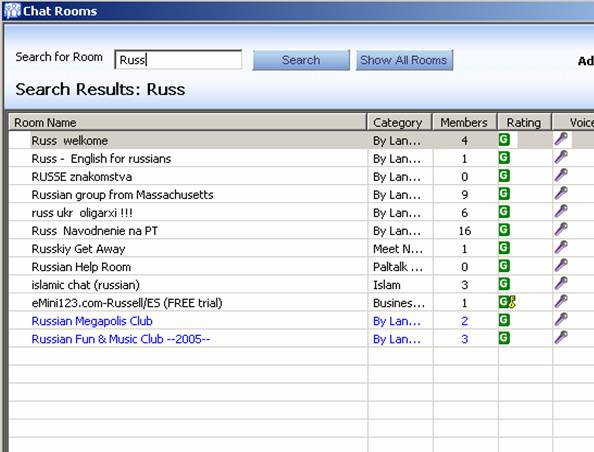Click the microphone icon for Russ welkome room

point(561,139)
